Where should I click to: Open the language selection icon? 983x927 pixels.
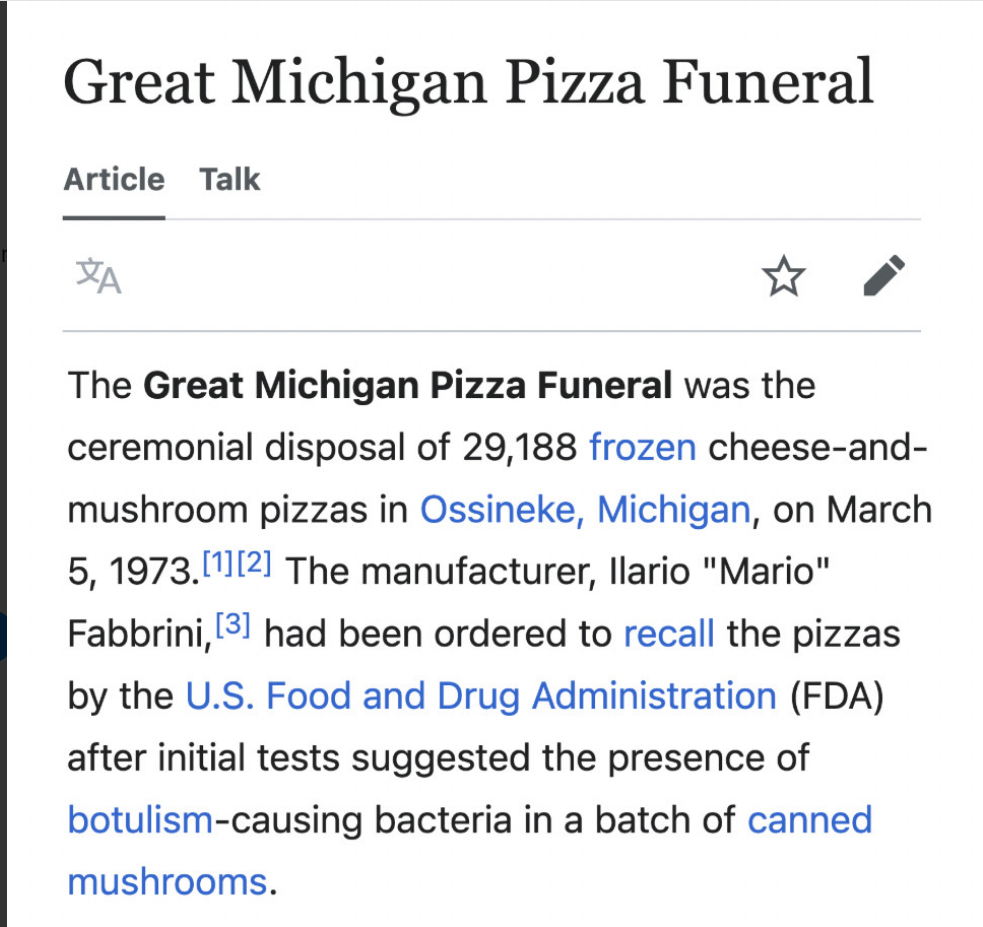(98, 276)
